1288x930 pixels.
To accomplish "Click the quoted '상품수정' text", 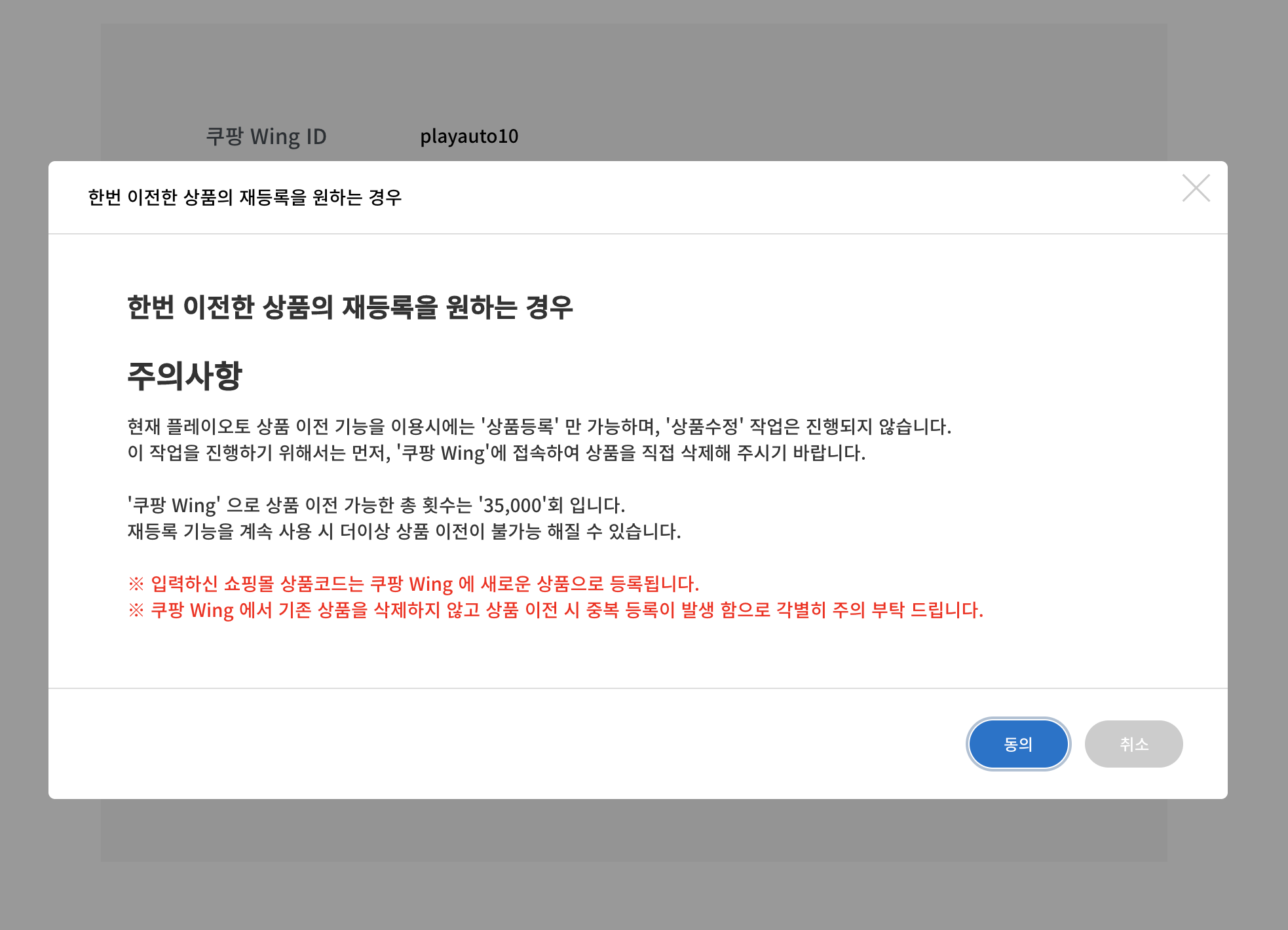I will tap(704, 426).
